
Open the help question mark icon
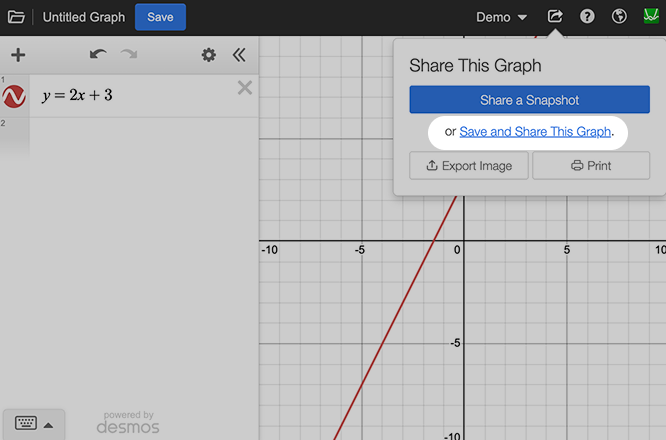(x=587, y=17)
